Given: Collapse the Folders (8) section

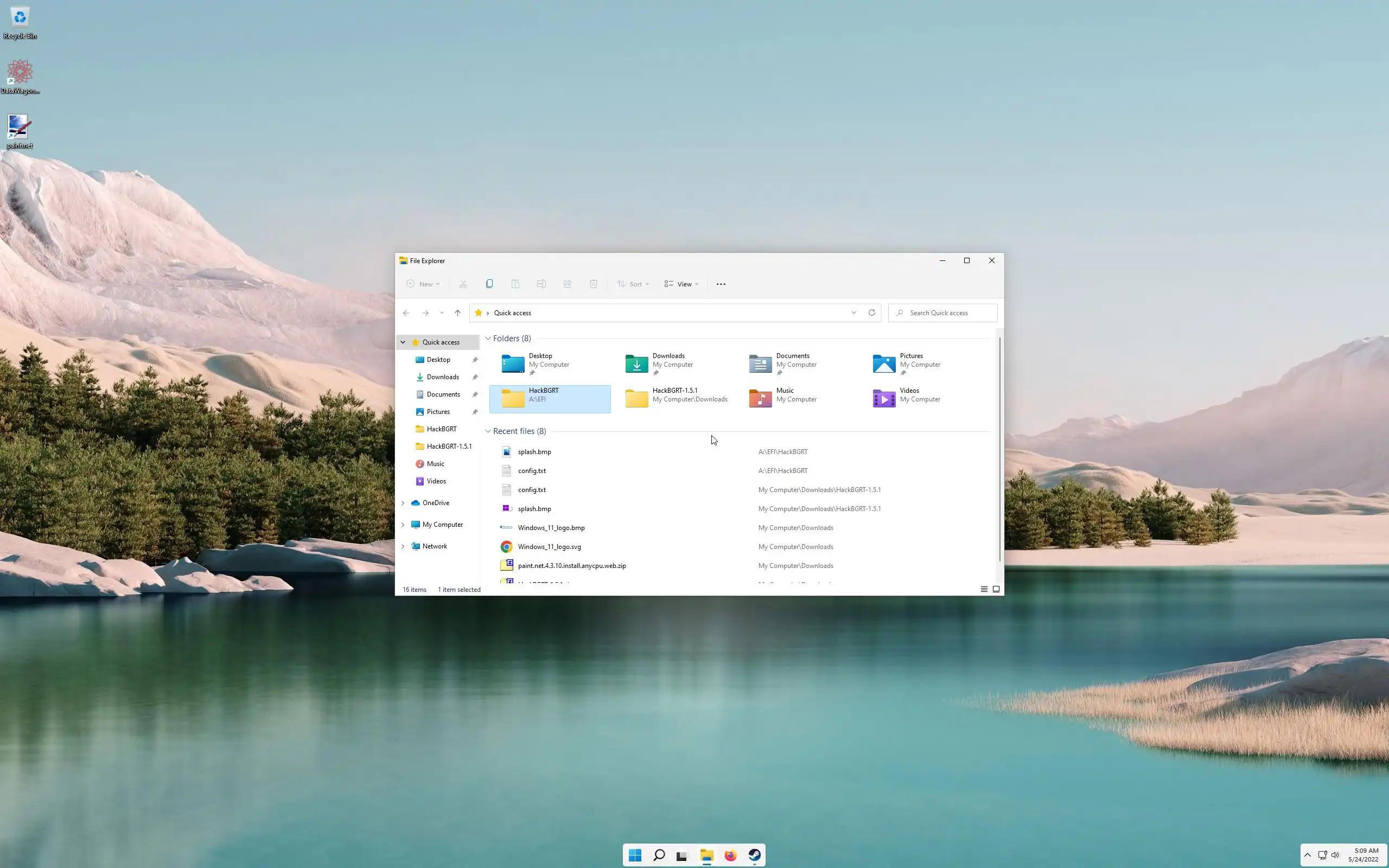Looking at the screenshot, I should click(x=488, y=339).
